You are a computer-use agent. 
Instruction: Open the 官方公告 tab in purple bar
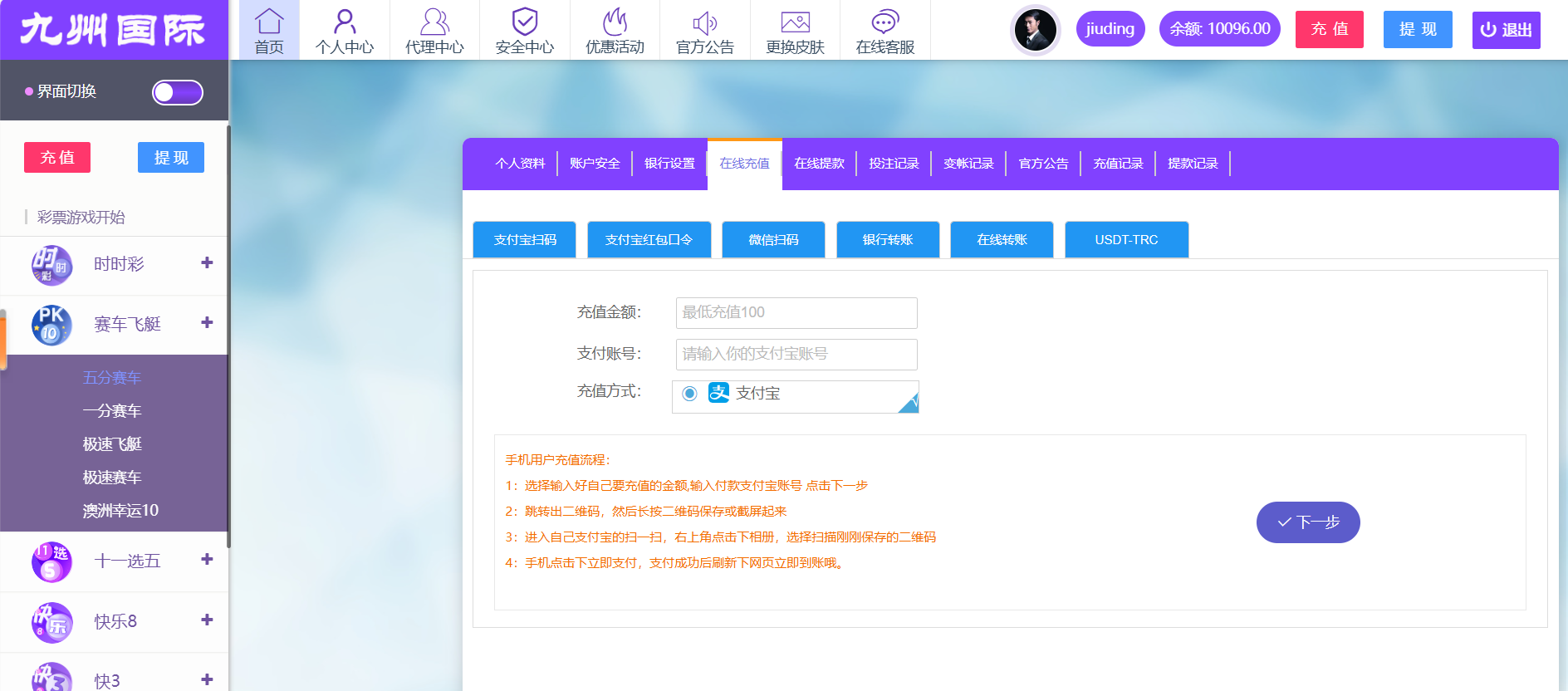[1043, 164]
